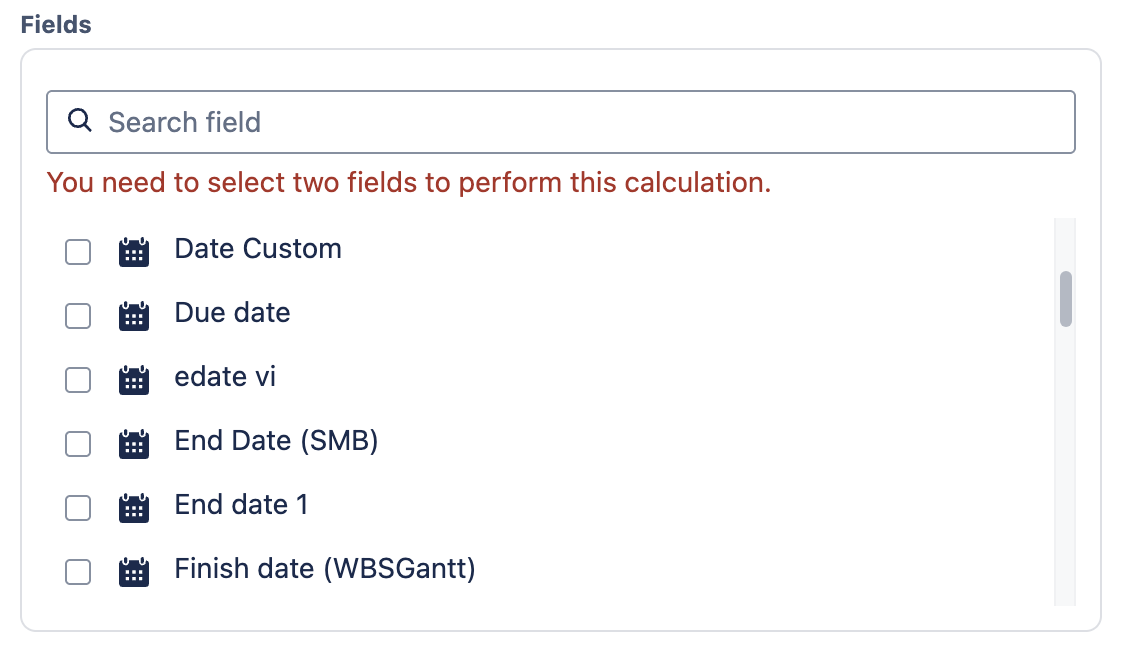Select the End Date (SMB) checkbox
Screen dimensions: 1122x648
[x=78, y=444]
